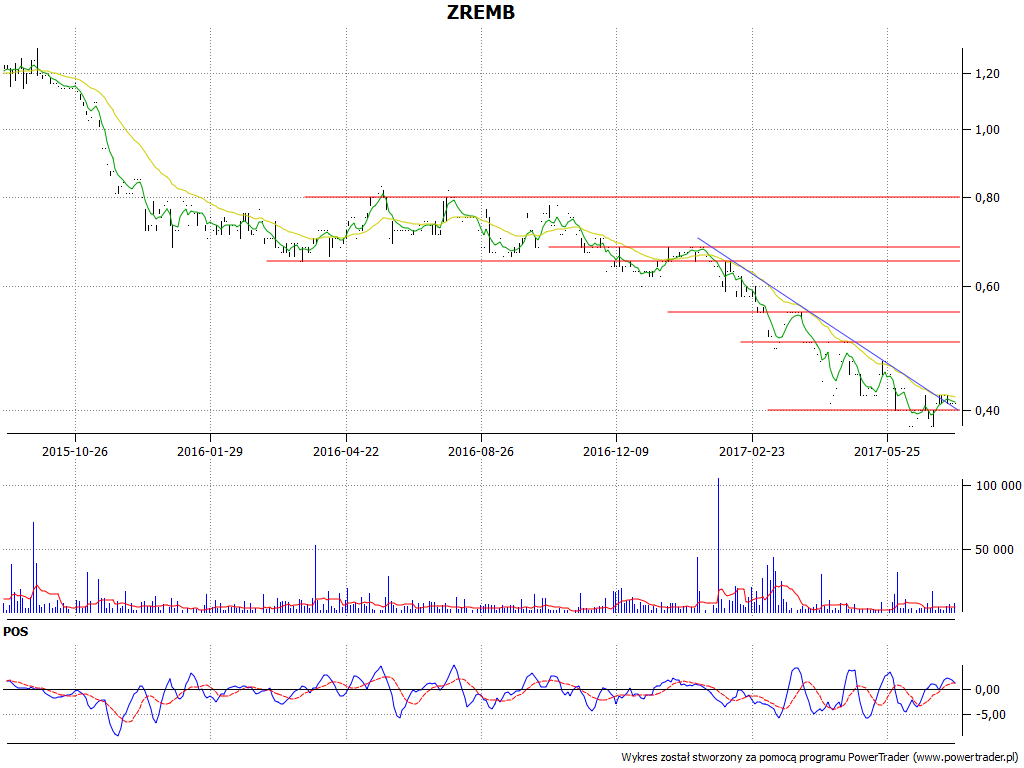Click the 0,40 price axis value
Image resolution: width=1024 pixels, height=768 pixels.
pyautogui.click(x=987, y=411)
